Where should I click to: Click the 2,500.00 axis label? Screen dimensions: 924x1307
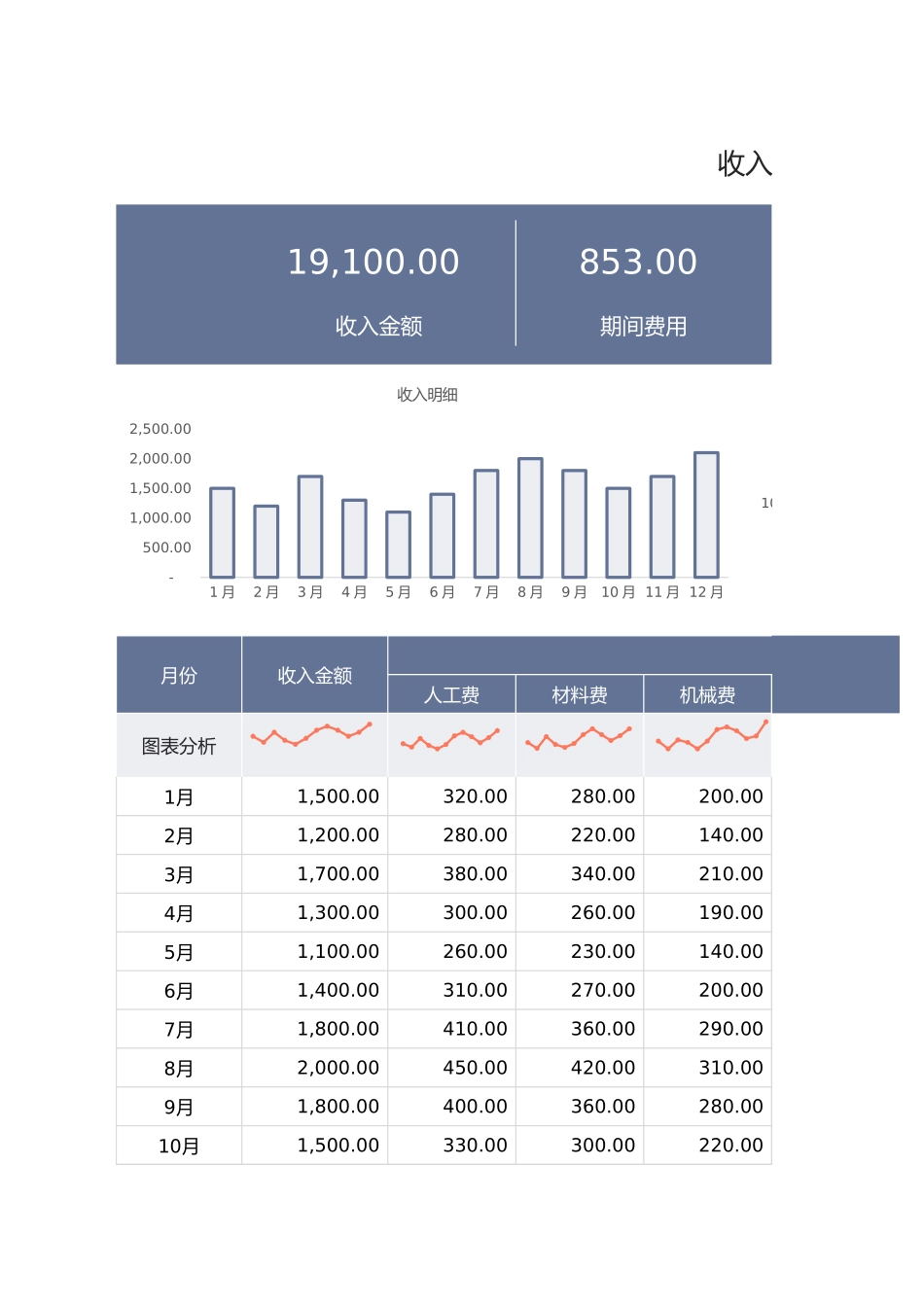(160, 429)
